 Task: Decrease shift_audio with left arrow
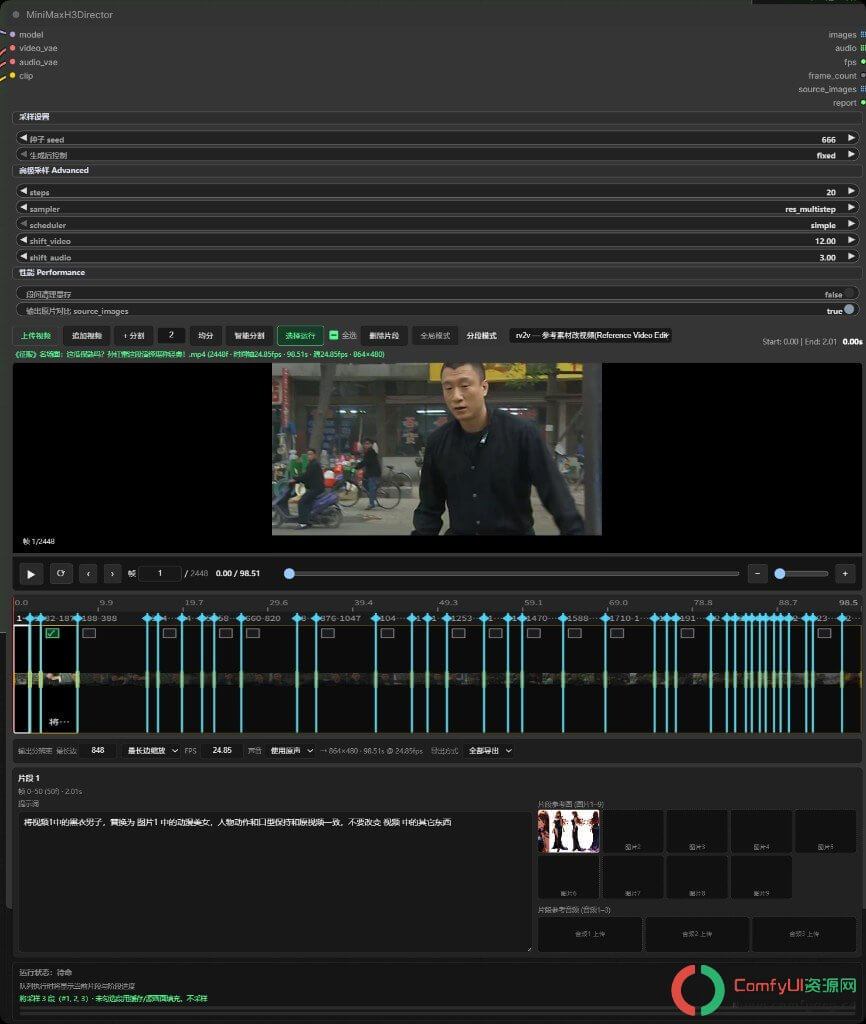click(x=24, y=257)
